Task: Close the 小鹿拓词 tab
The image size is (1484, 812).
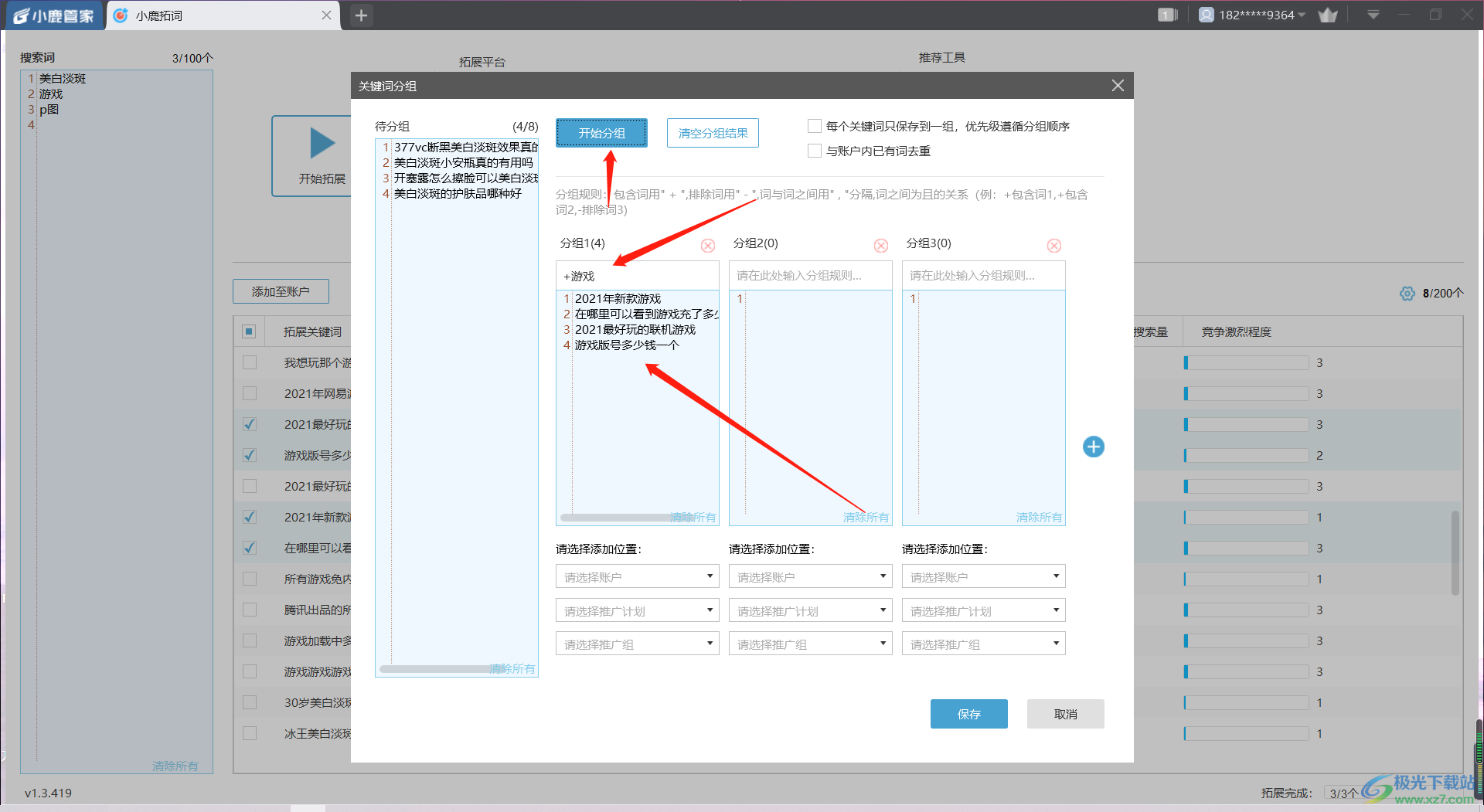Action: coord(326,15)
